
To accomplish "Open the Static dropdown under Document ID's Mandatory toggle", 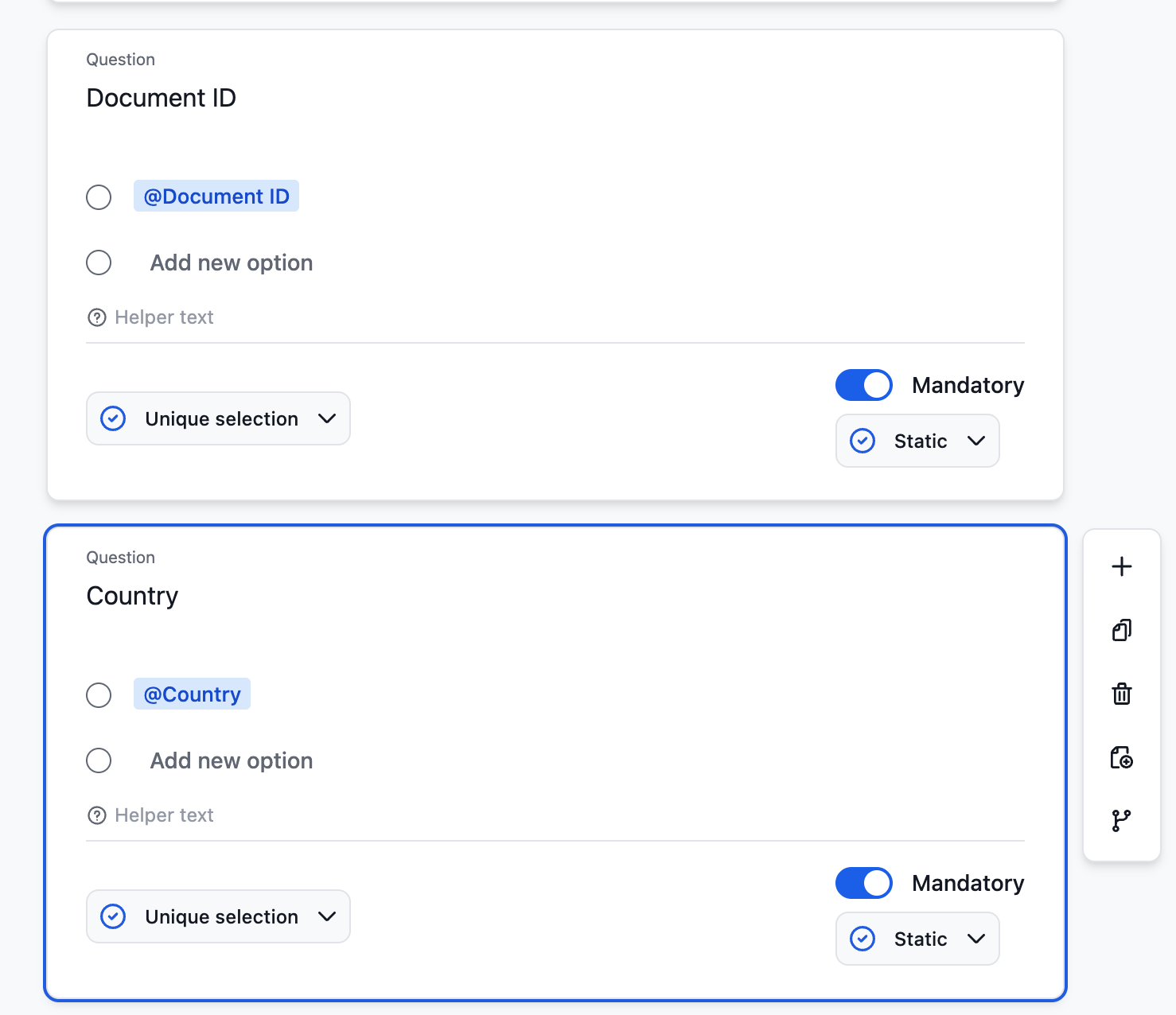I will pos(917,441).
